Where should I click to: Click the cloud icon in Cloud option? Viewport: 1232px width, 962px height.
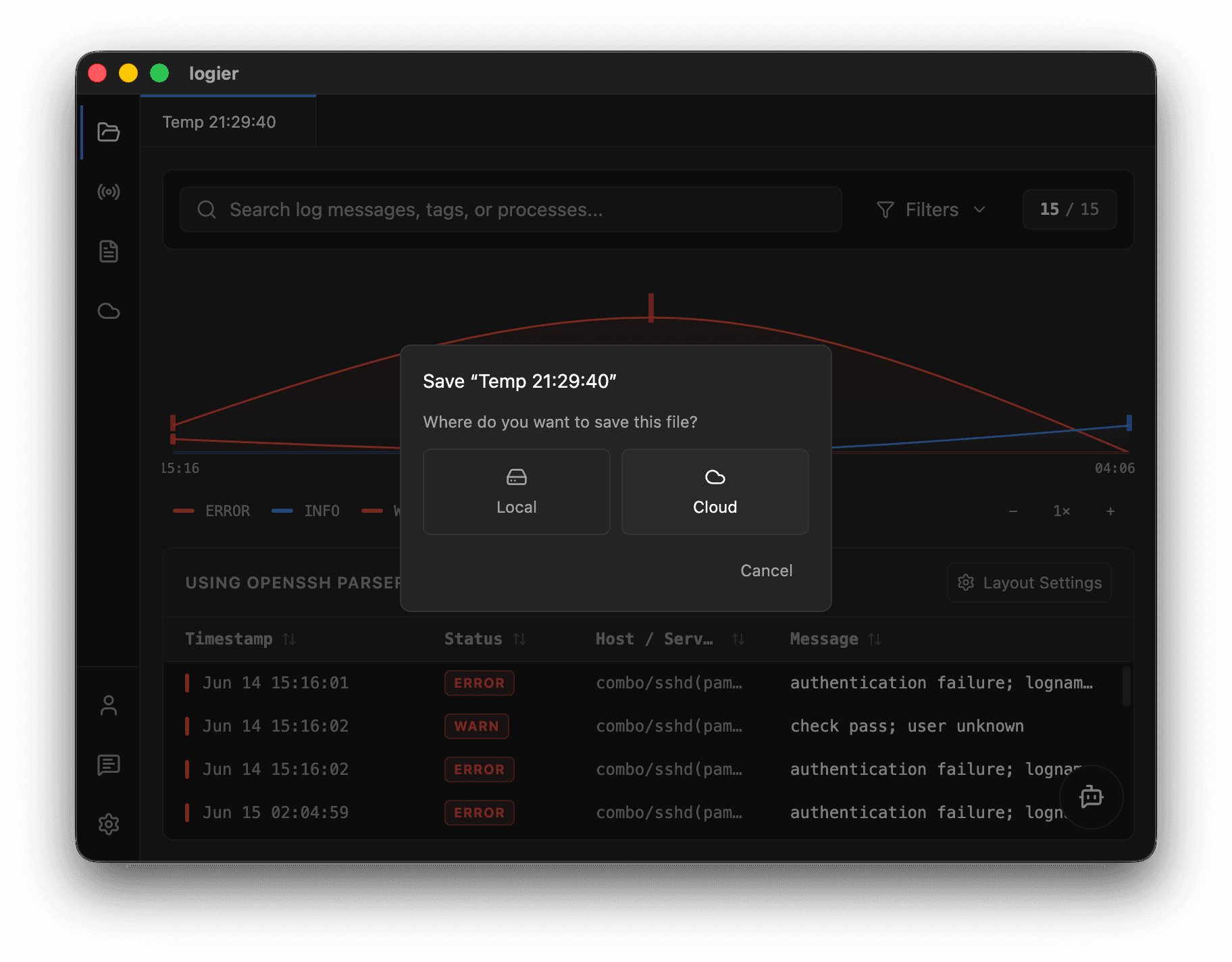[x=715, y=477]
